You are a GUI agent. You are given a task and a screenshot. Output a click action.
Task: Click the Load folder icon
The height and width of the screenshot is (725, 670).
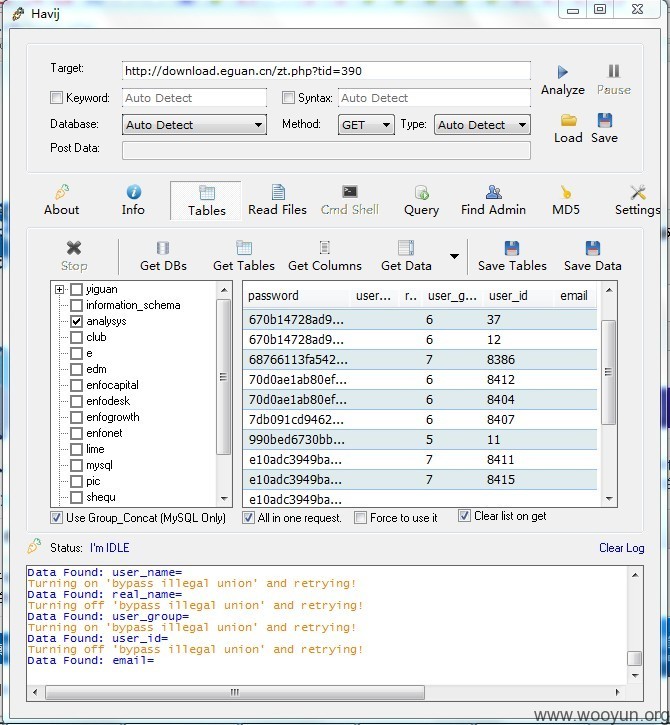coord(568,120)
